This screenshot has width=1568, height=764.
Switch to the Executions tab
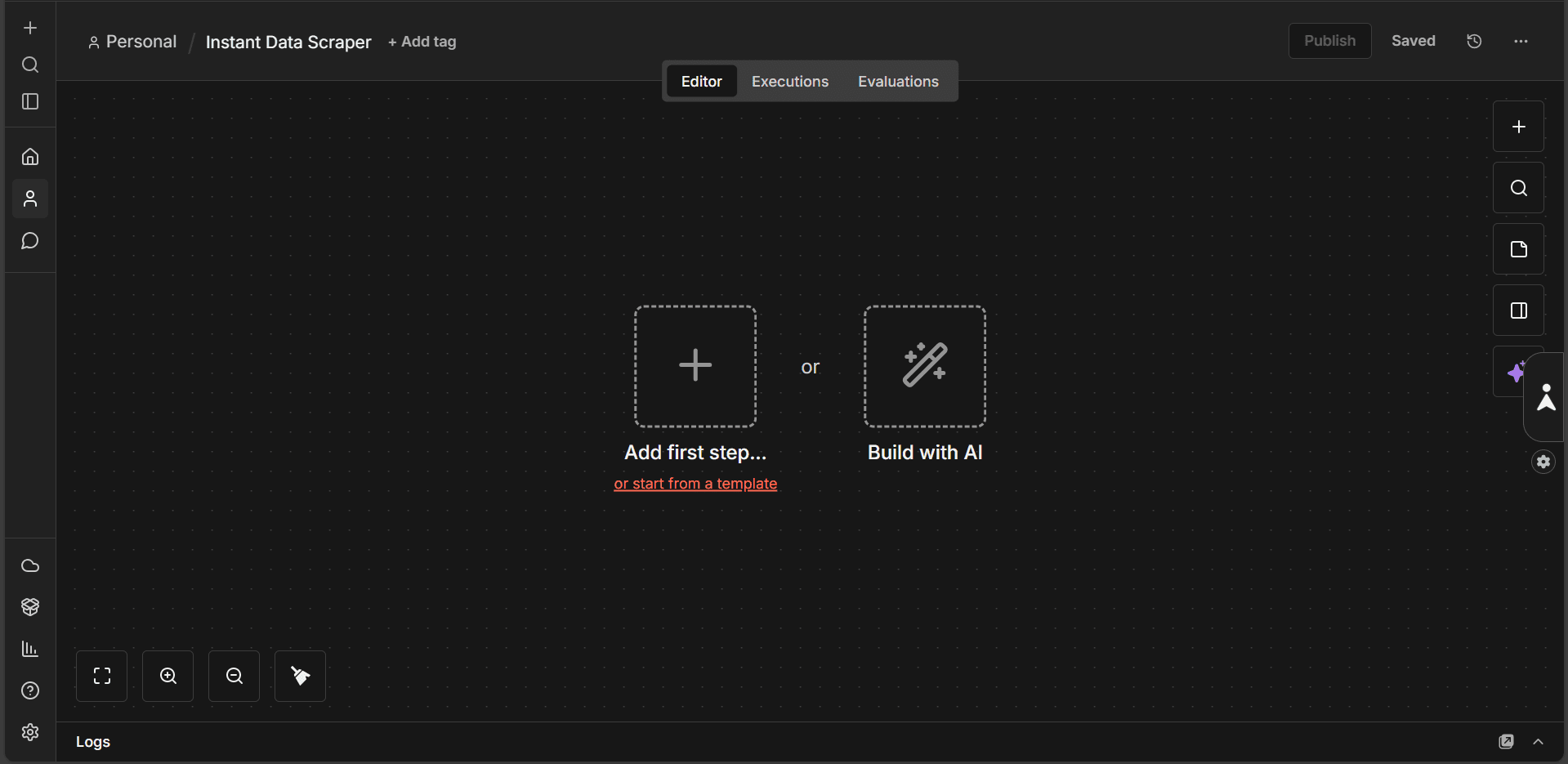[x=790, y=82]
